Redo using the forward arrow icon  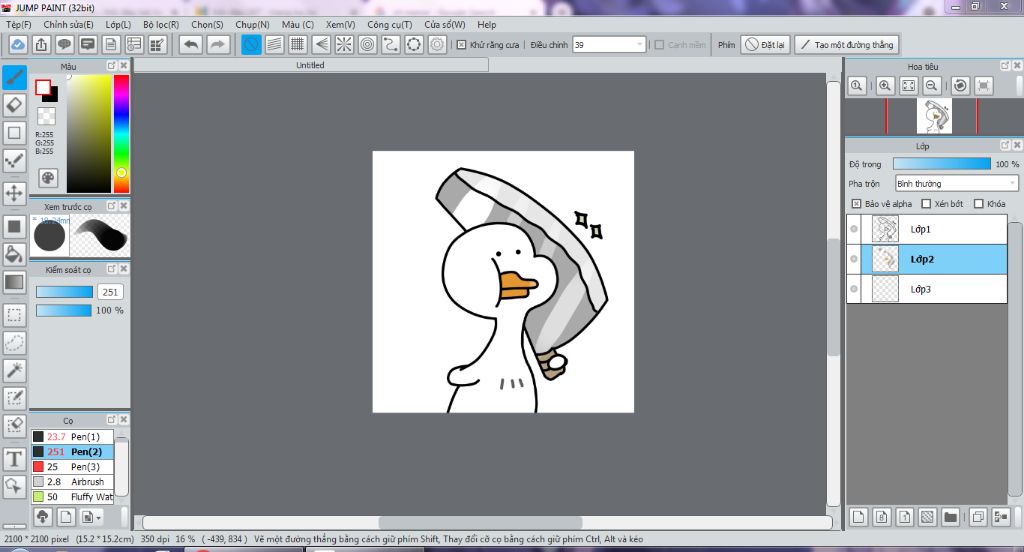217,44
